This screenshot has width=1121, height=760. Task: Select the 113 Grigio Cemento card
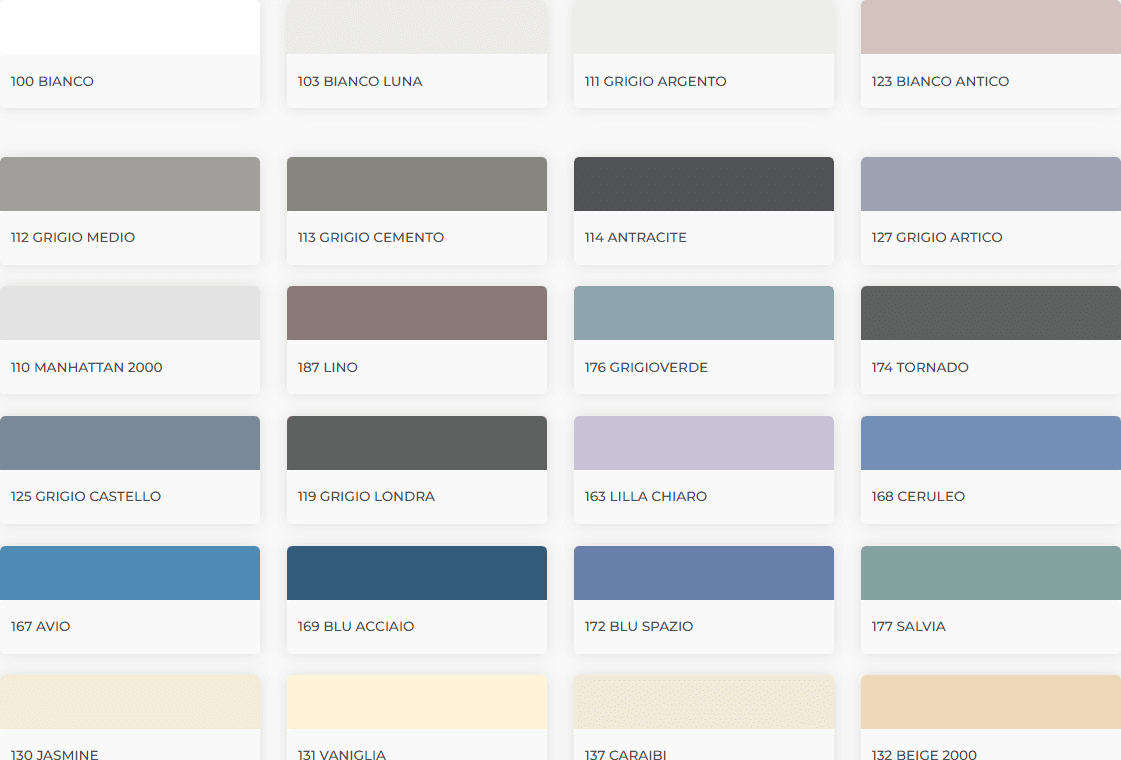click(417, 211)
